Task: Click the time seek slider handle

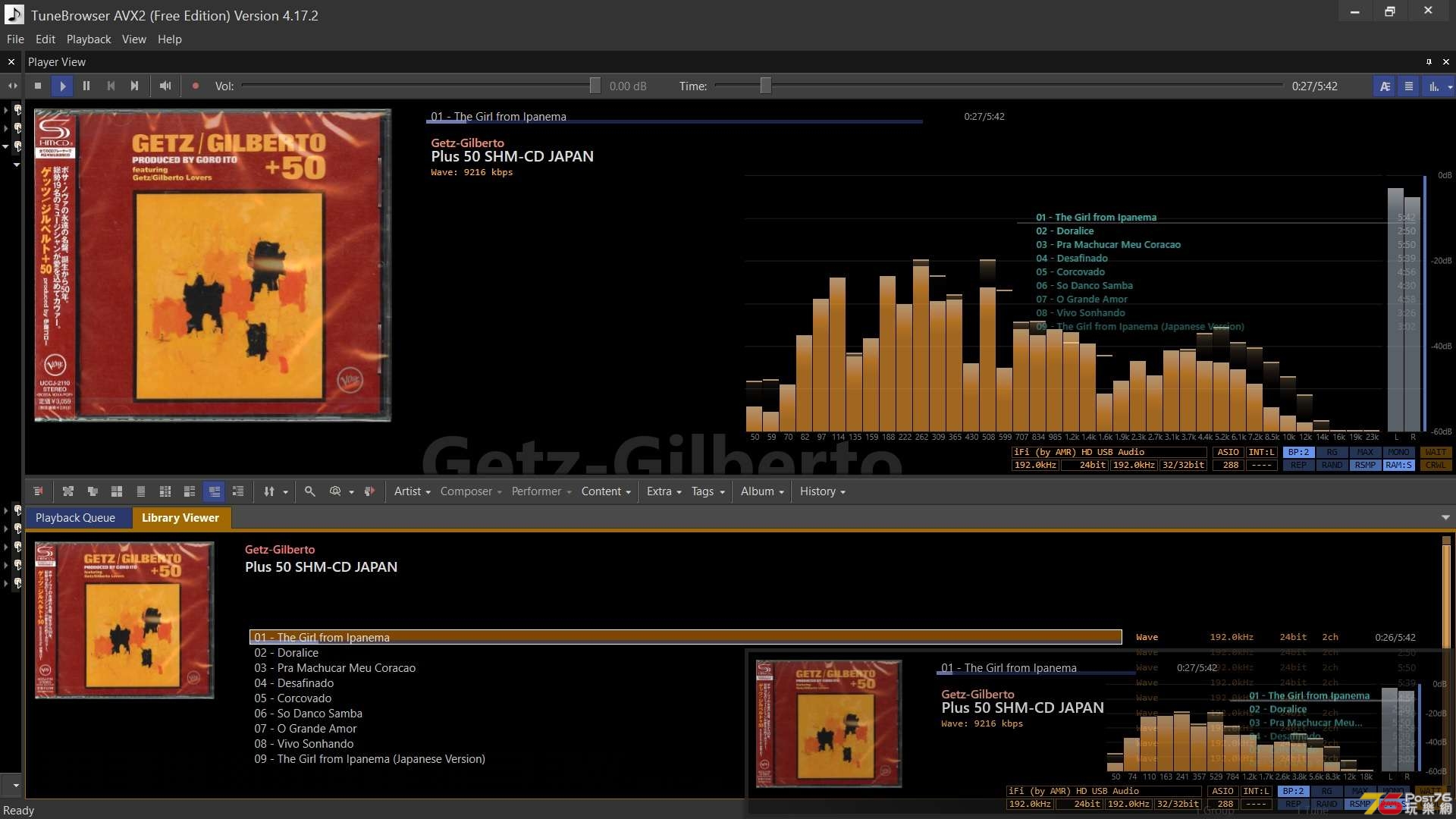Action: 766,86
